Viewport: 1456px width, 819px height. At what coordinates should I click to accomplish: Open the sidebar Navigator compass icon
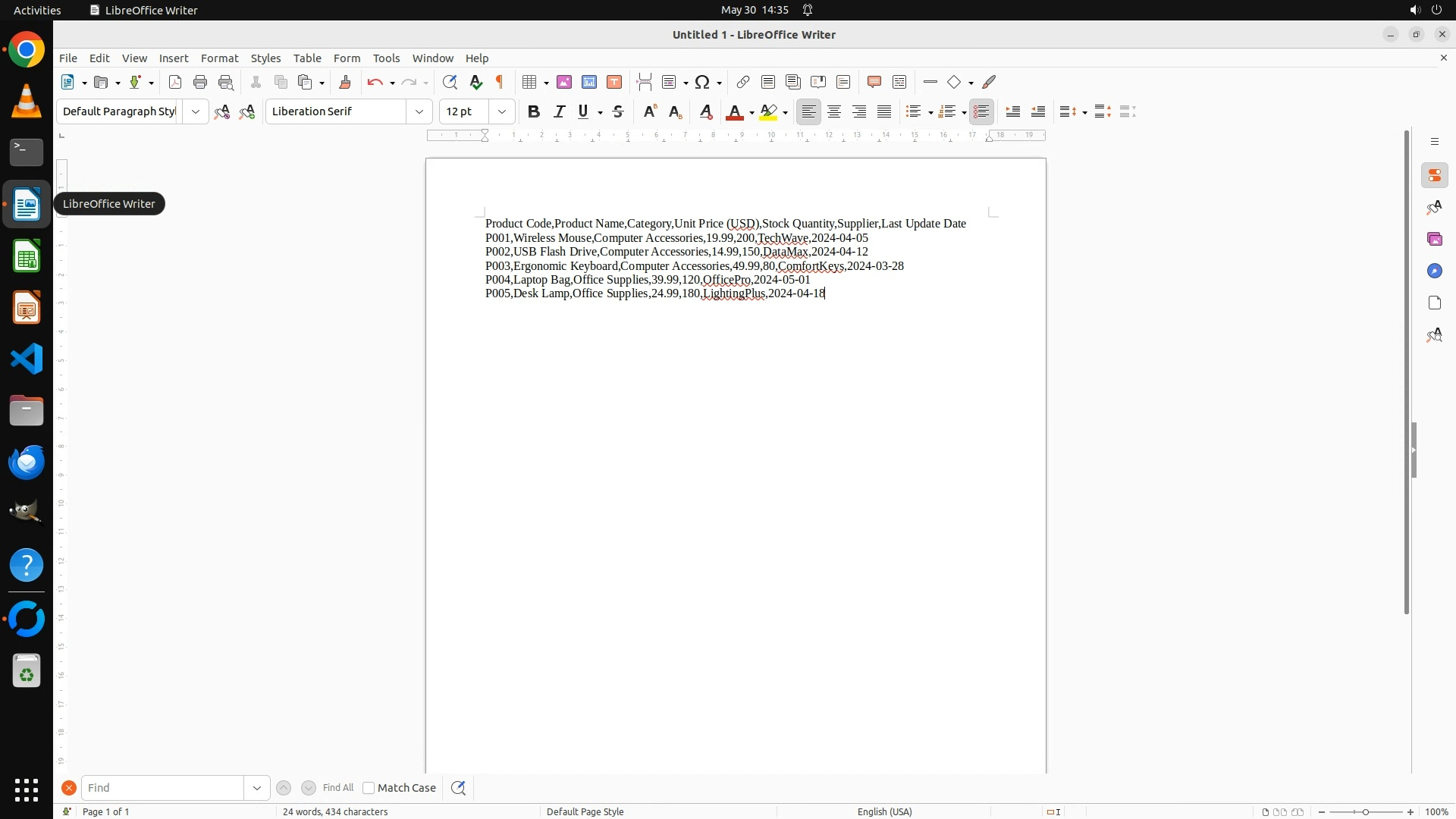pos(1434,271)
